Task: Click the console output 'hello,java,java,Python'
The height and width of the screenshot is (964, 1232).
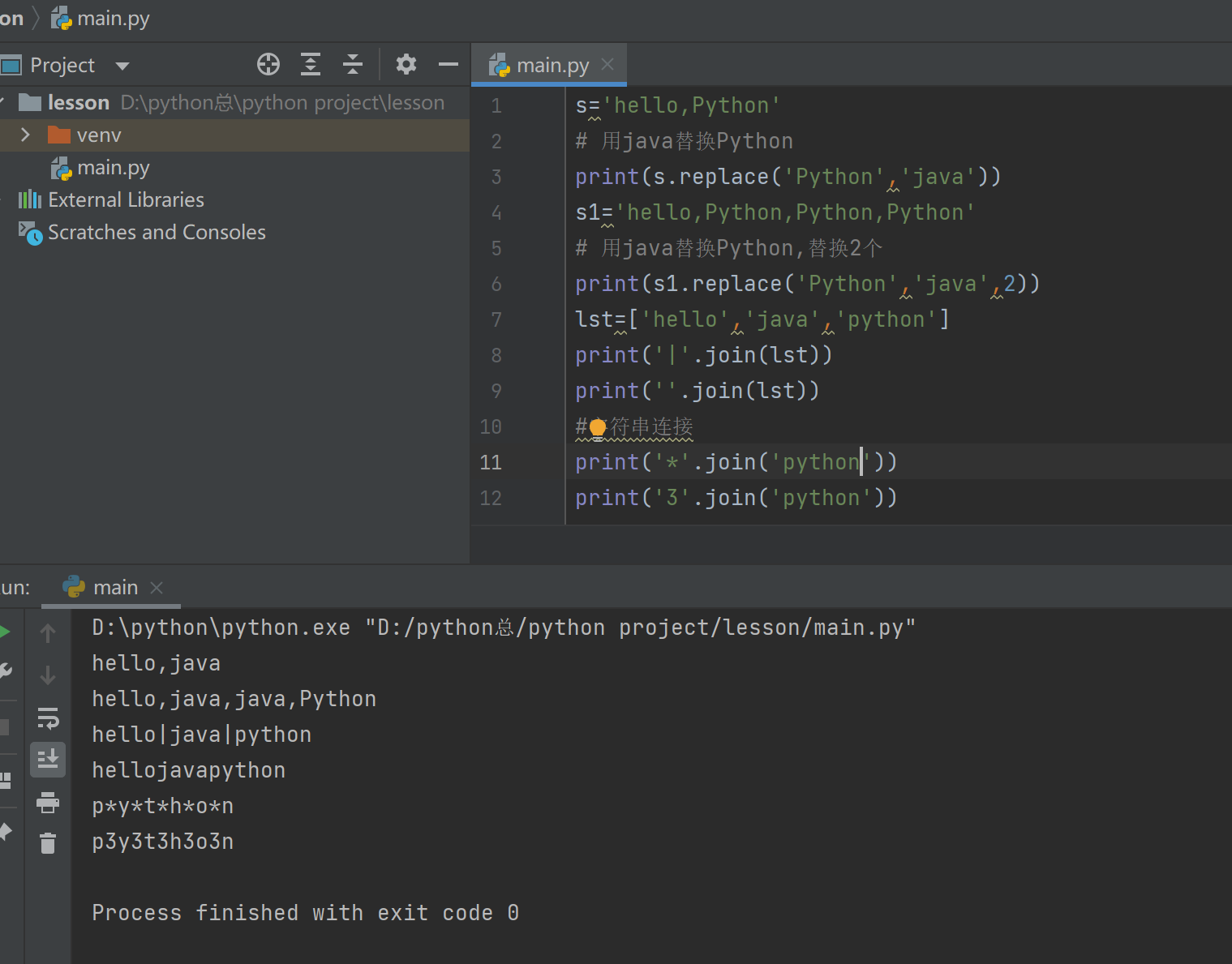Action: (234, 699)
